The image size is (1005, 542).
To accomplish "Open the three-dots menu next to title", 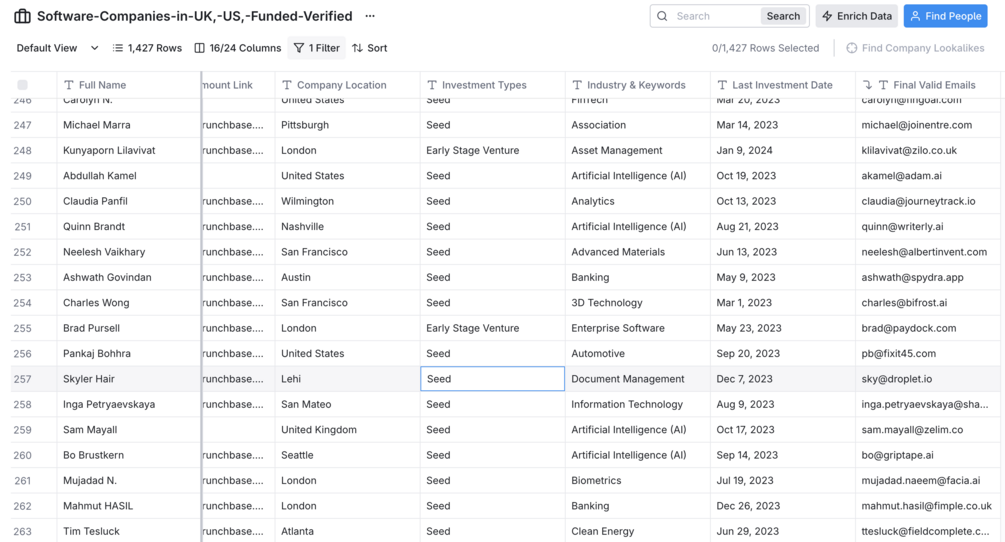I will click(370, 16).
